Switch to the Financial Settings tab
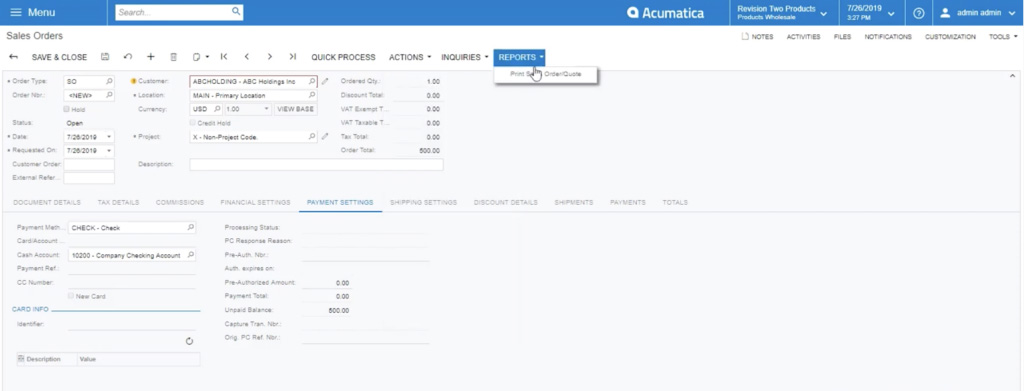Image resolution: width=1024 pixels, height=391 pixels. (x=255, y=202)
